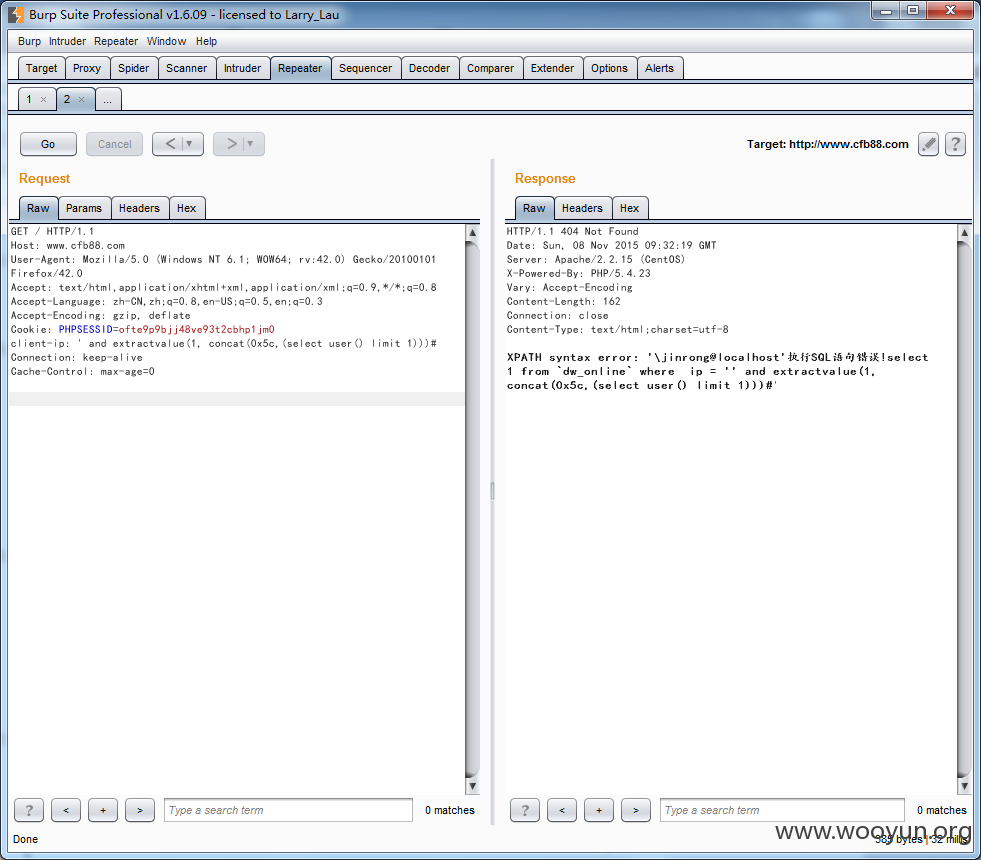The height and width of the screenshot is (860, 981).
Task: Click Request scrollbar down arrow
Action: tap(472, 786)
